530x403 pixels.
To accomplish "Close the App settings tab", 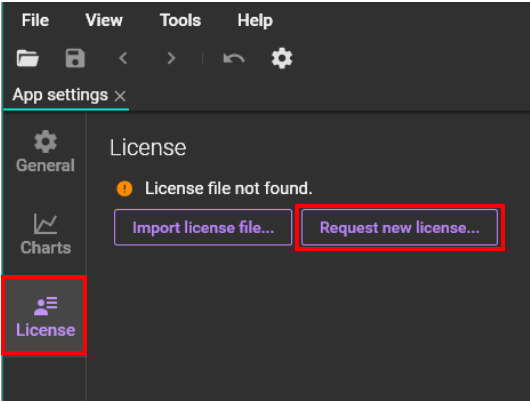I will (x=120, y=96).
